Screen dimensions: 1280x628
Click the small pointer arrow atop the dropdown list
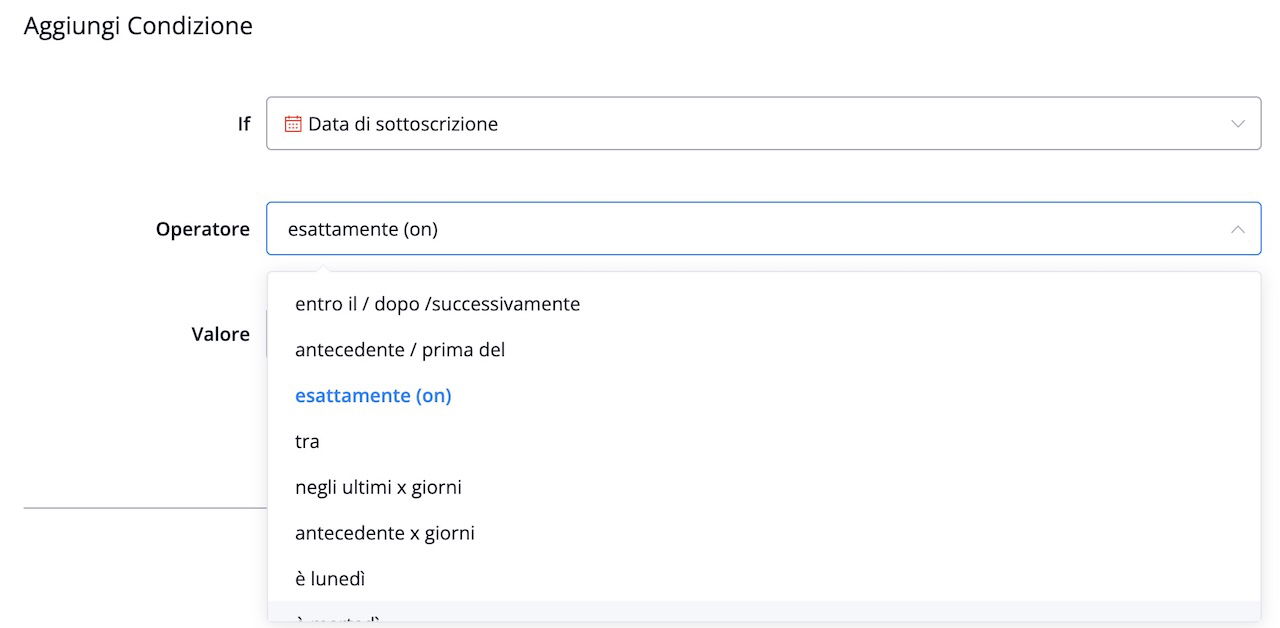coord(321,267)
